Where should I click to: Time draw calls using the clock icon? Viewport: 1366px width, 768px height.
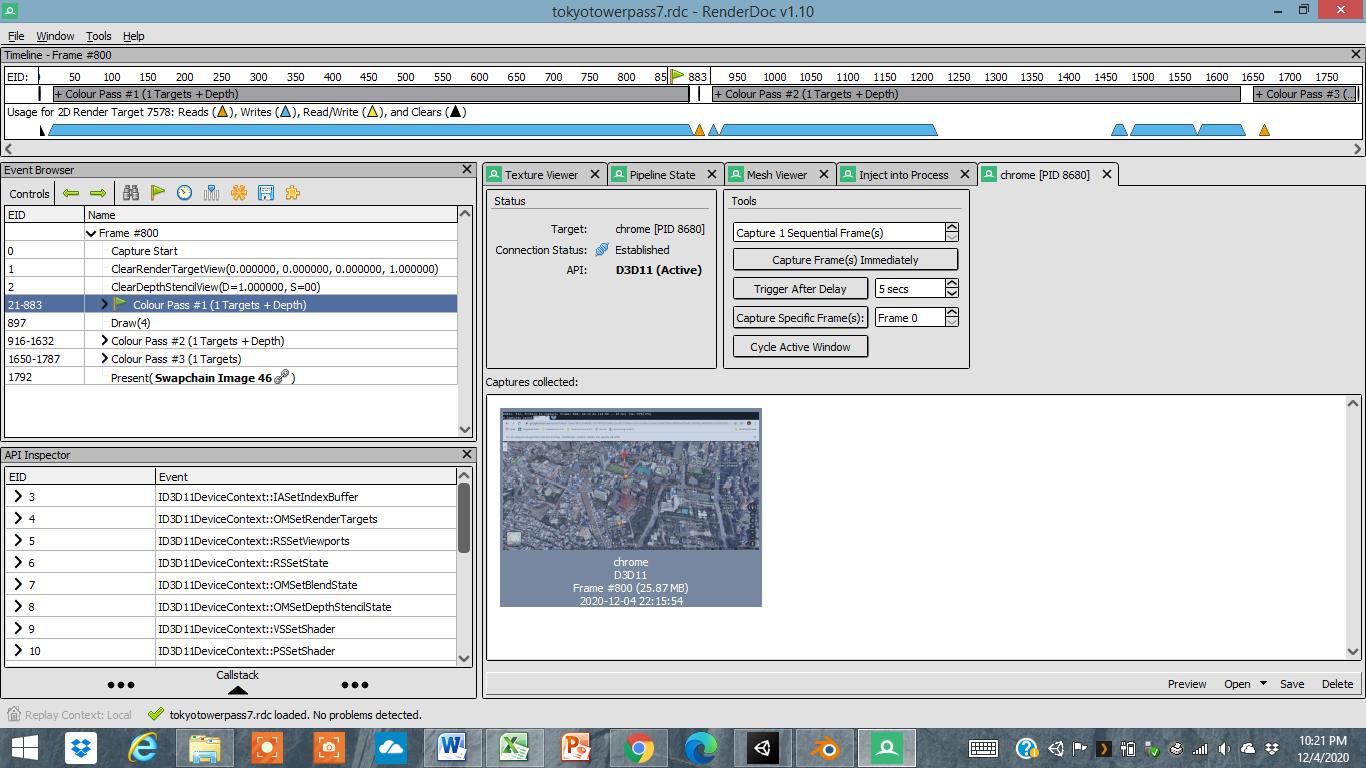tap(184, 193)
